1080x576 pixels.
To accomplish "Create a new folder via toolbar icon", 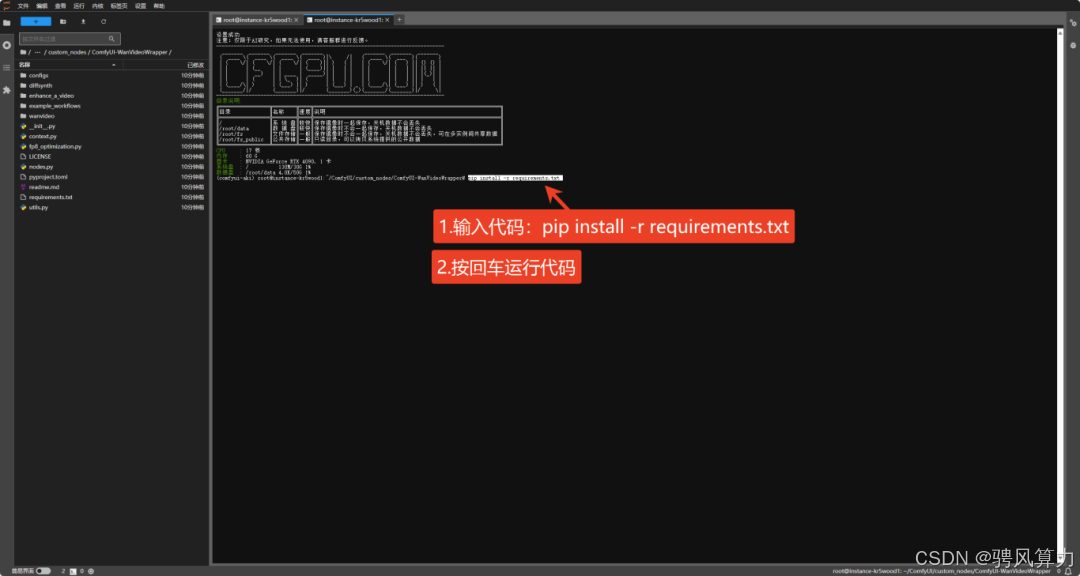I will pyautogui.click(x=63, y=21).
